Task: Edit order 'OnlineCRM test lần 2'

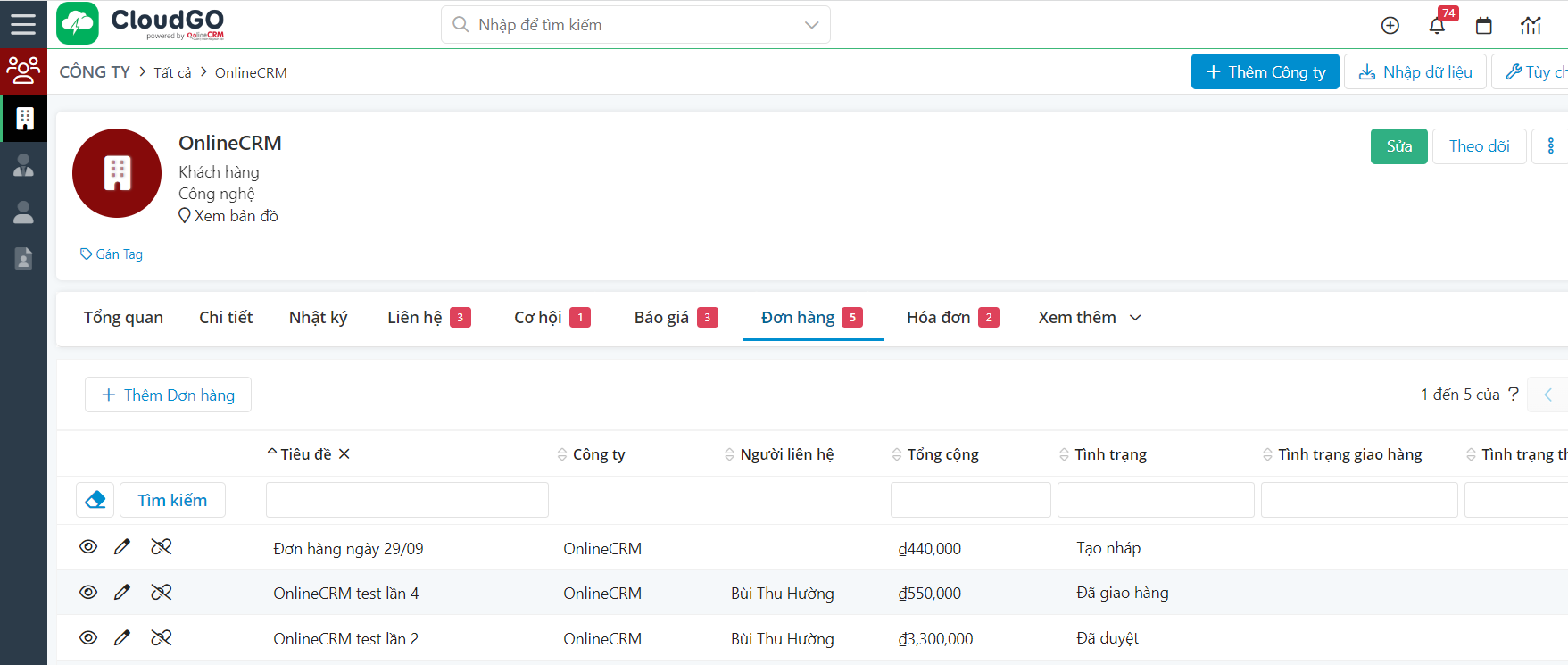Action: pos(122,638)
